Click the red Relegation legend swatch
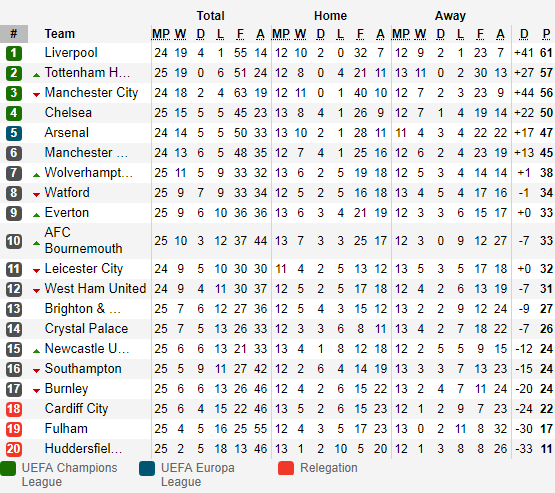The width and height of the screenshot is (555, 493). click(286, 468)
